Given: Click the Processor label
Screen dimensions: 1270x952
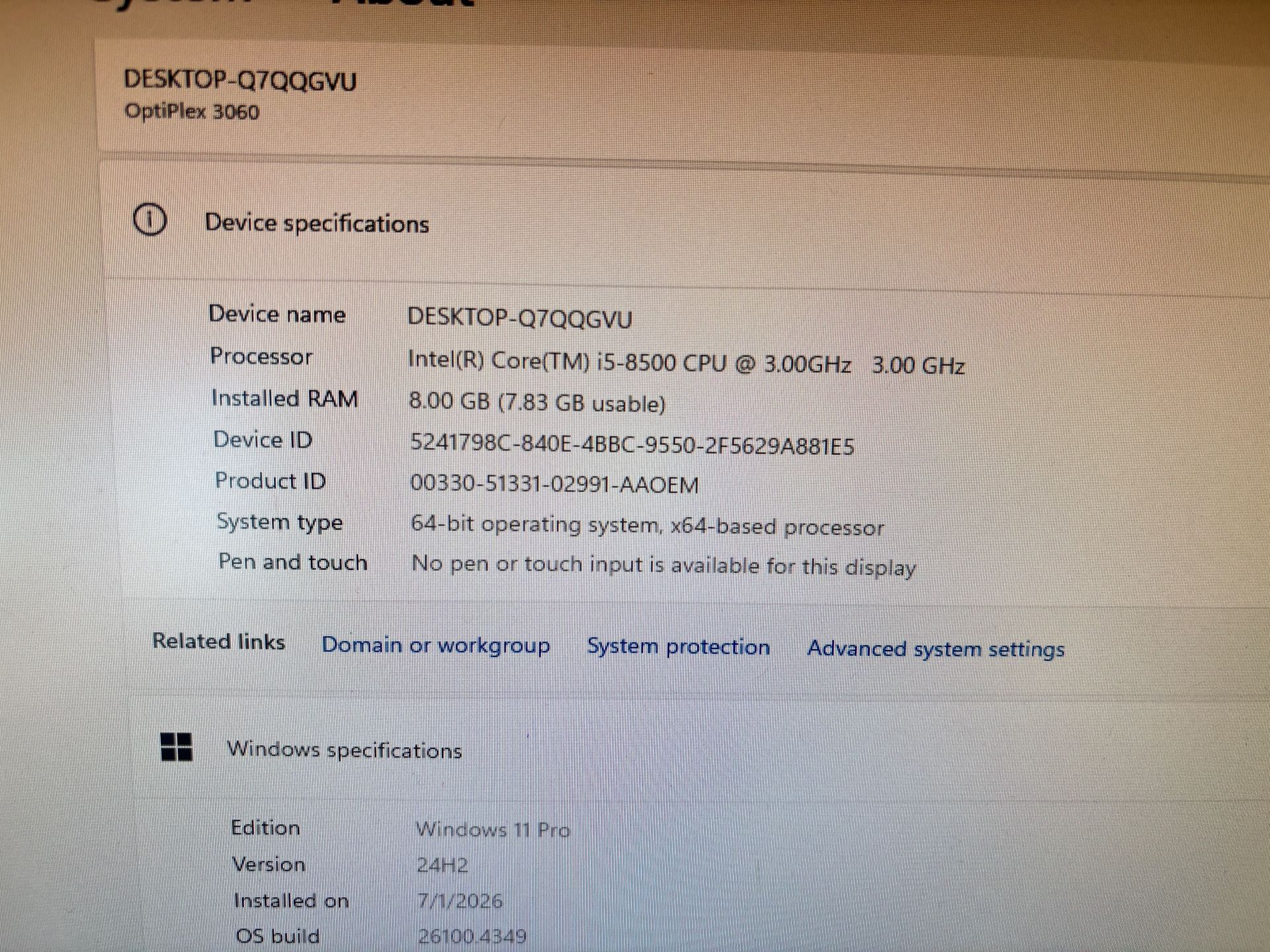Looking at the screenshot, I should coord(261,356).
